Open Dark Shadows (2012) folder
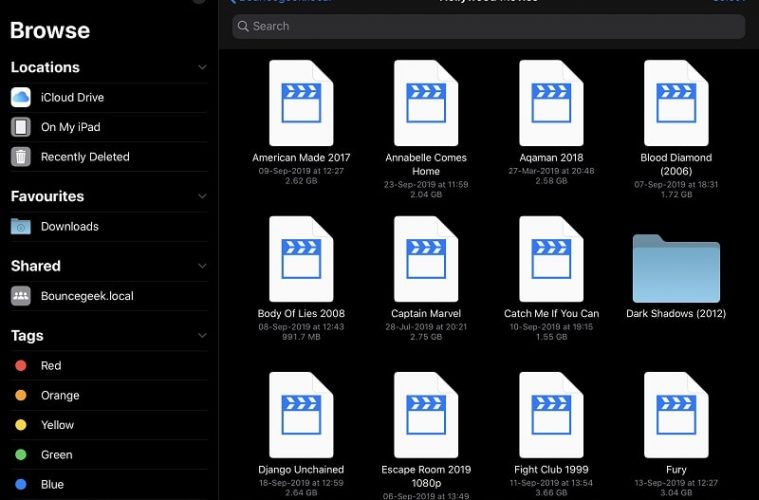Screen dimensions: 759x500 [x=676, y=269]
